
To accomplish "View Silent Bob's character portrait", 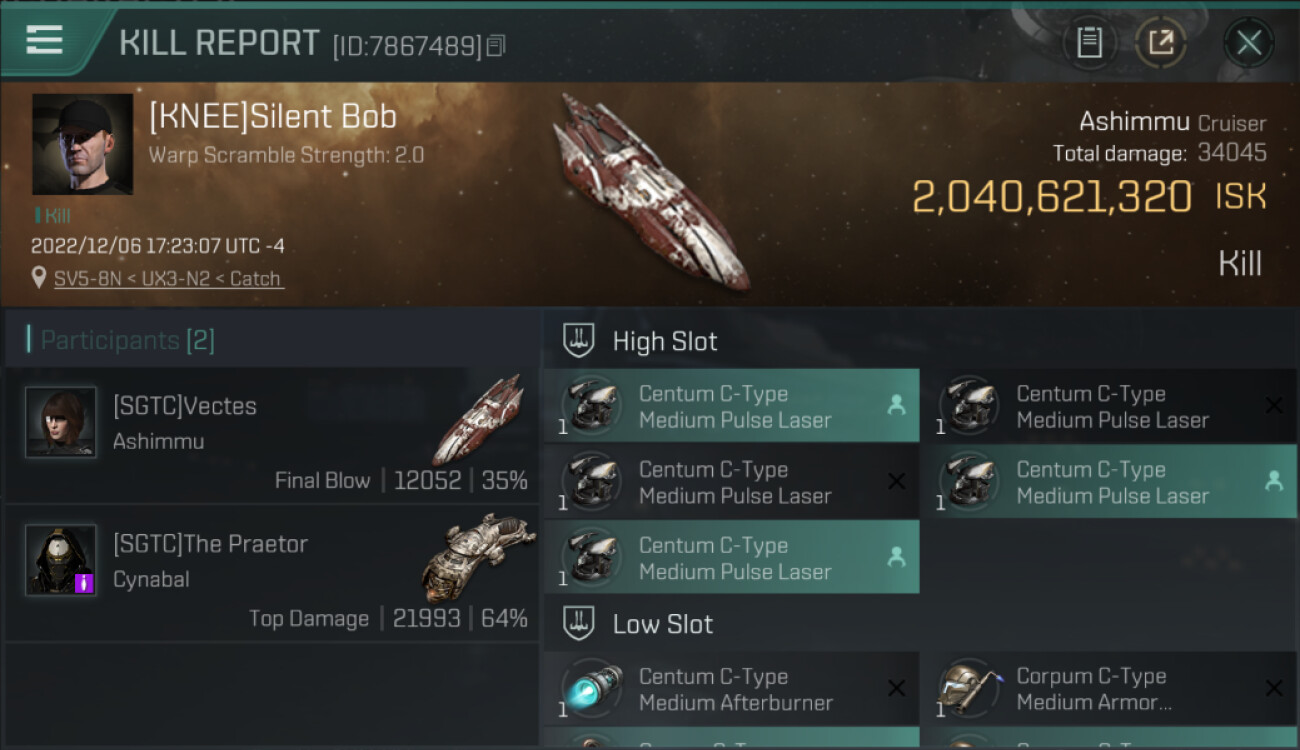I will pos(82,144).
